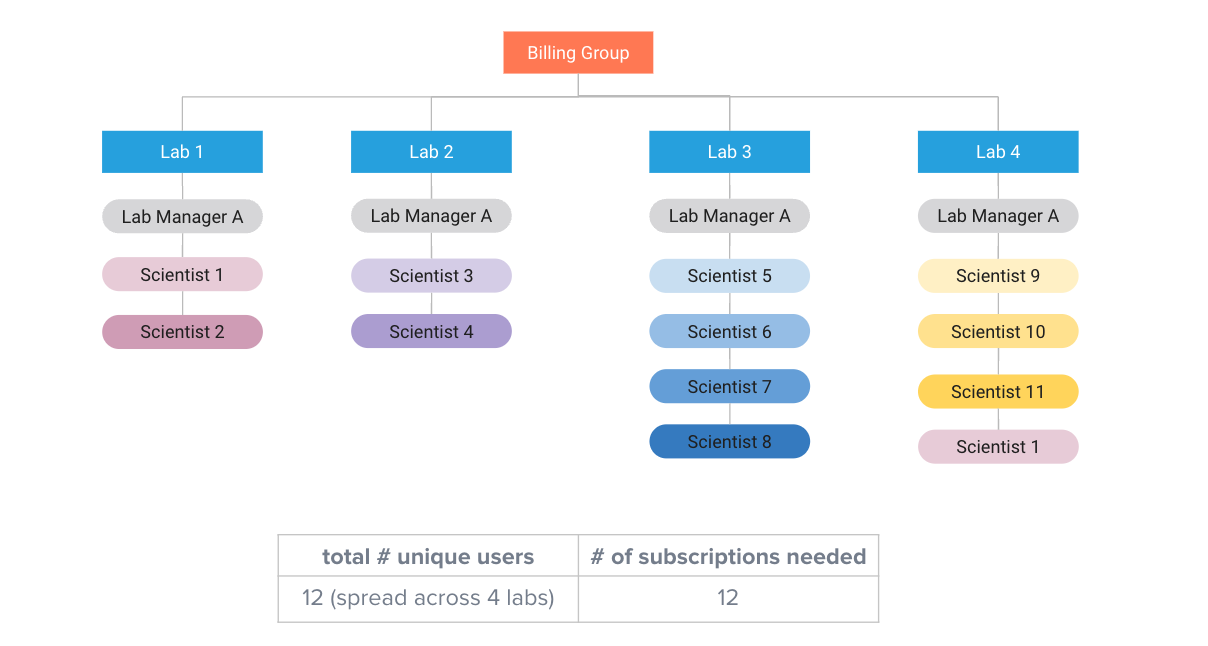Viewport: 1208px width, 646px height.
Task: Click the Scientist 3 lavender pill
Action: (x=431, y=276)
